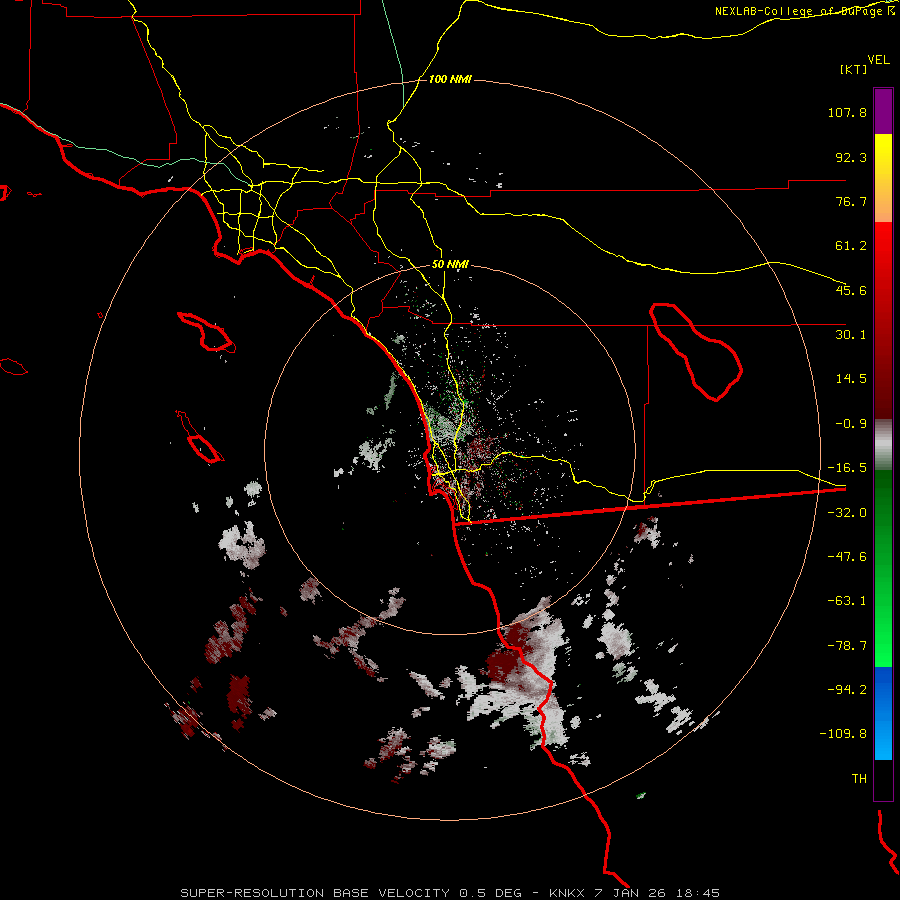Screen dimensions: 900x900
Task: Click the 61.2 legend value
Action: click(851, 246)
